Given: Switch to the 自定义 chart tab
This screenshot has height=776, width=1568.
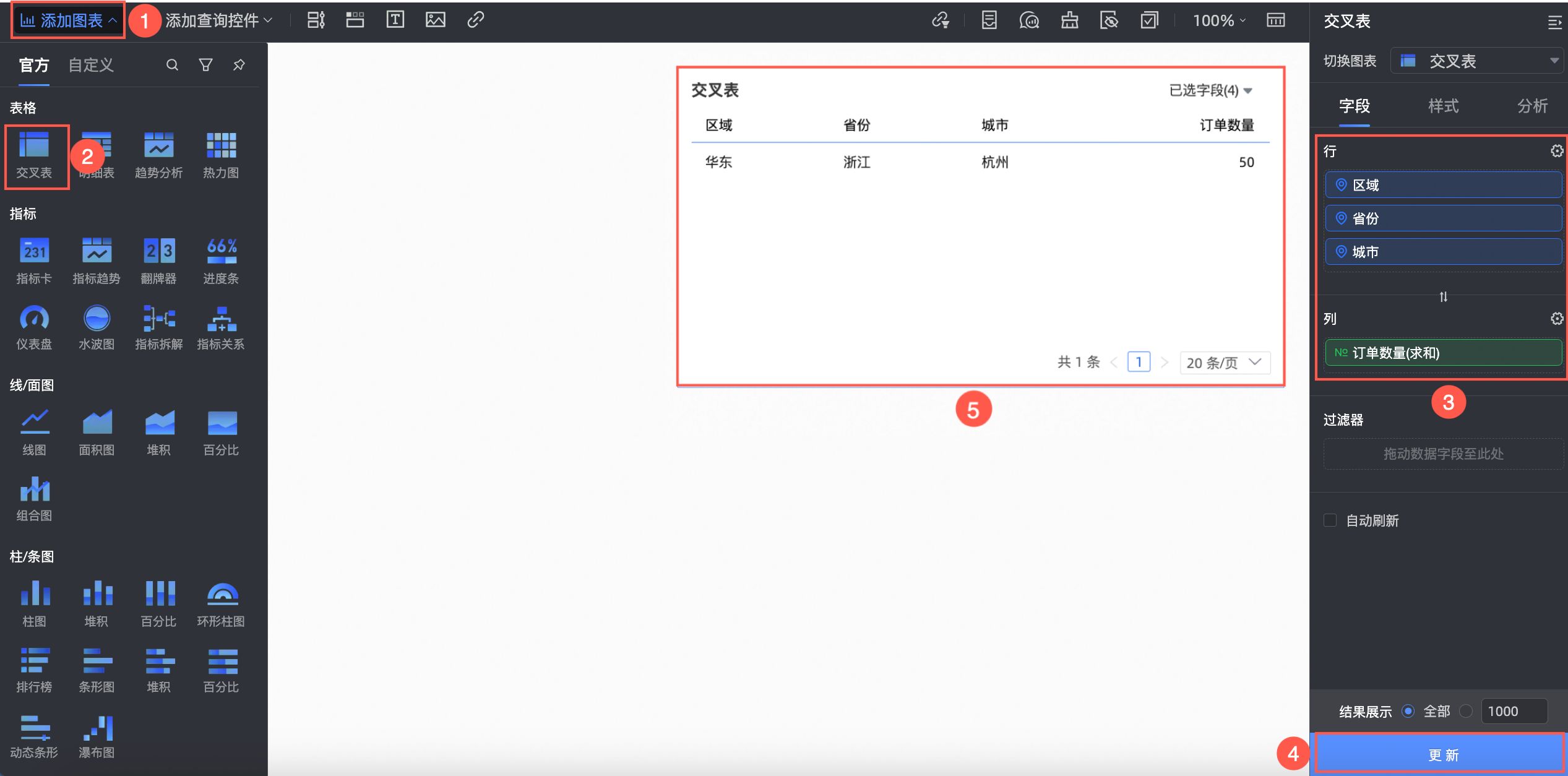Looking at the screenshot, I should 91,65.
